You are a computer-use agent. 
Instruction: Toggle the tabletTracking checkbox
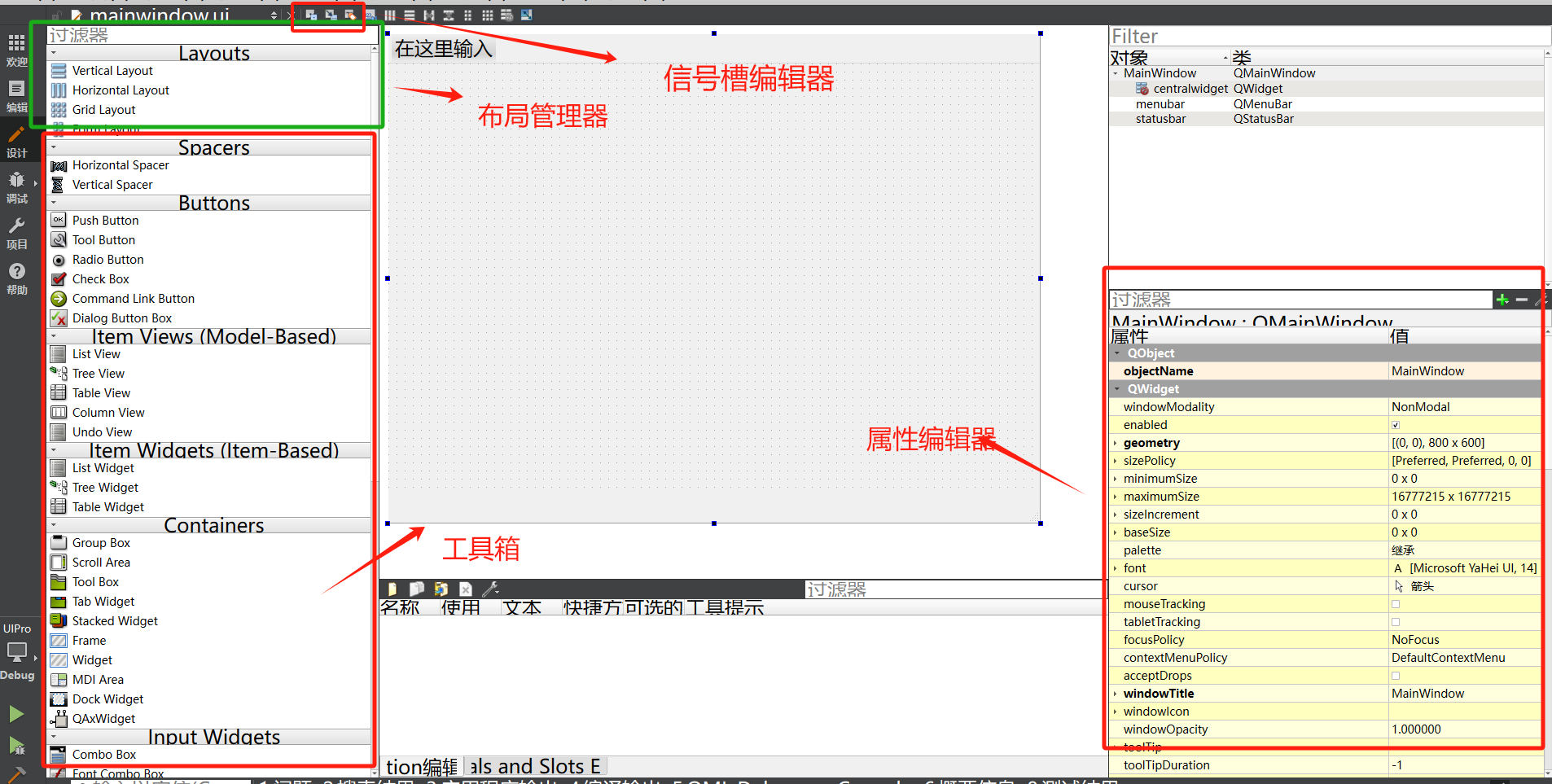tap(1396, 622)
